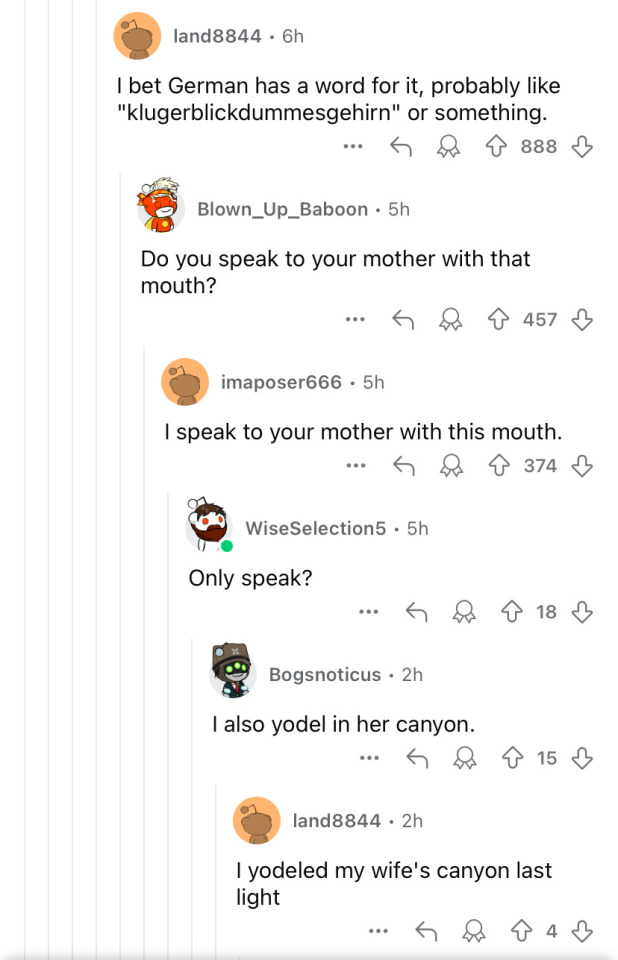Image resolution: width=618 pixels, height=960 pixels.
Task: Click Bogsnoticus's avatar image
Action: click(233, 672)
